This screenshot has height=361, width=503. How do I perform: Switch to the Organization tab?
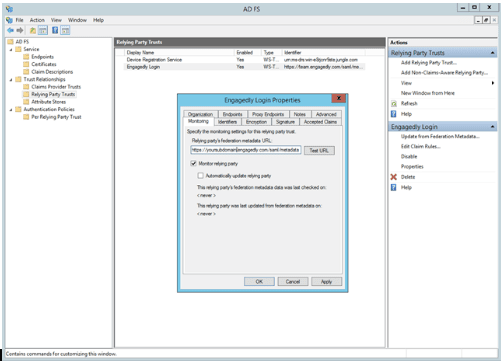(x=200, y=114)
